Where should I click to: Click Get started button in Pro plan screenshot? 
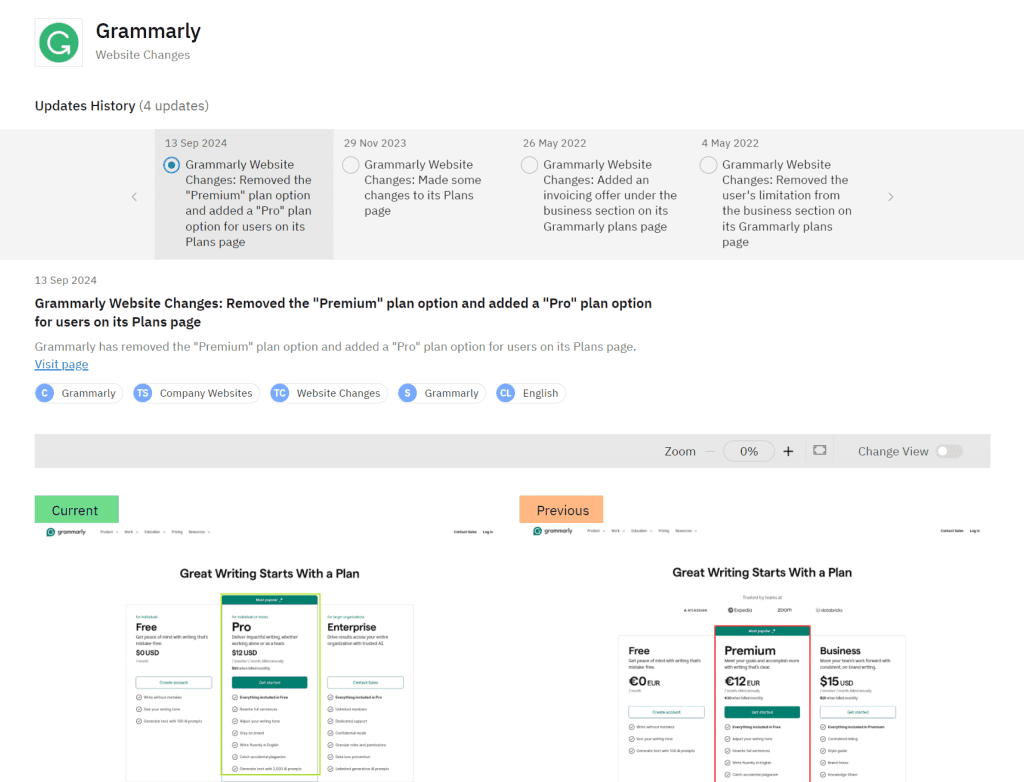pos(270,683)
